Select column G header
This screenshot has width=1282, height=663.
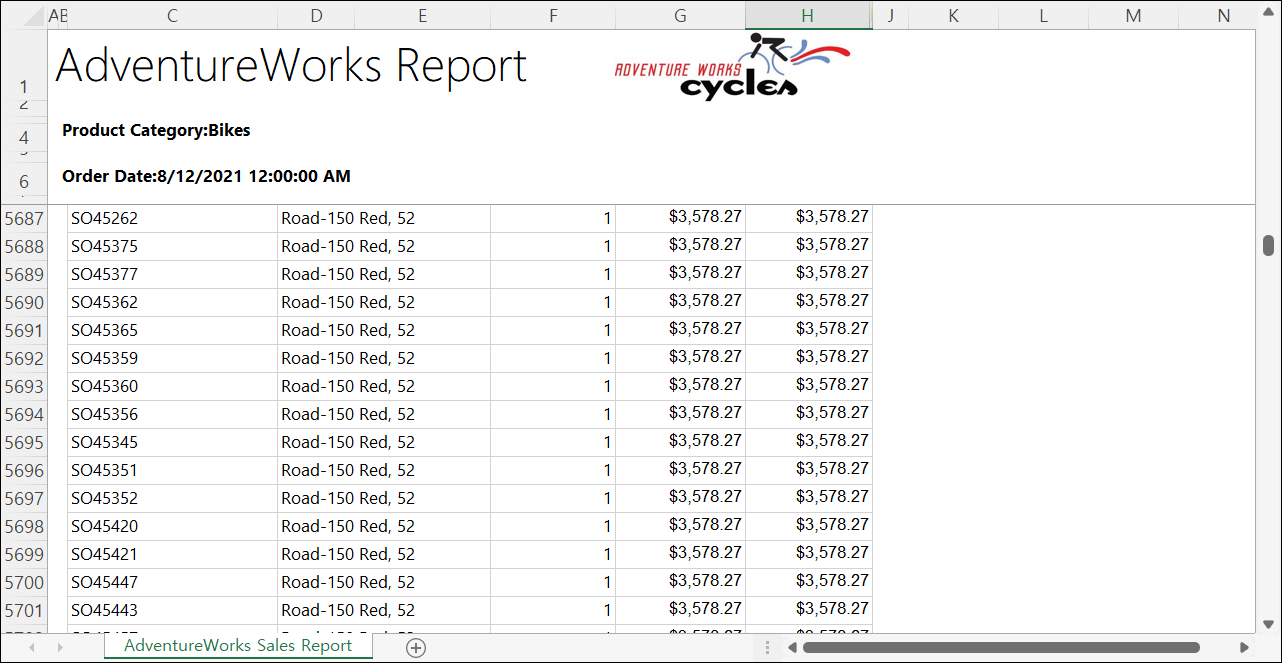pyautogui.click(x=680, y=15)
